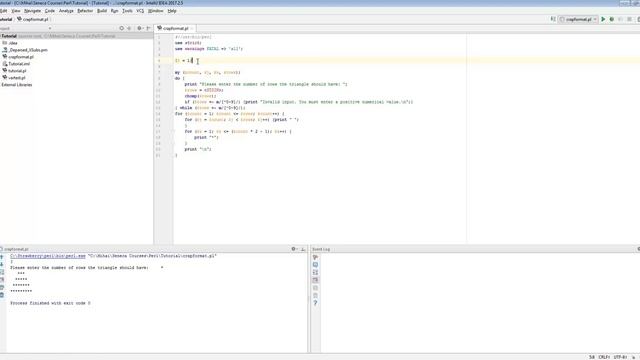Screen dimensions: 640x360
Task: Open the Refactor menu
Action: pos(85,11)
